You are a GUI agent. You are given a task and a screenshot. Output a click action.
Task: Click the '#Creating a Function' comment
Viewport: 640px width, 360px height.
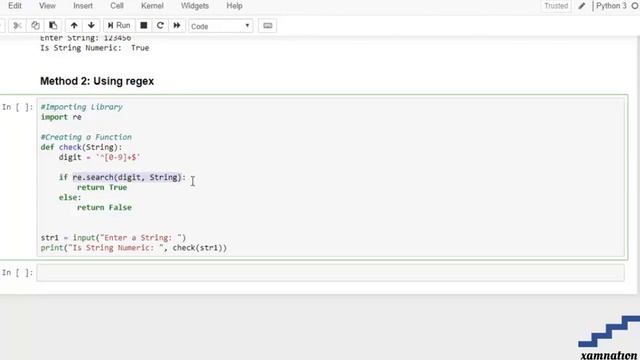[x=86, y=137]
